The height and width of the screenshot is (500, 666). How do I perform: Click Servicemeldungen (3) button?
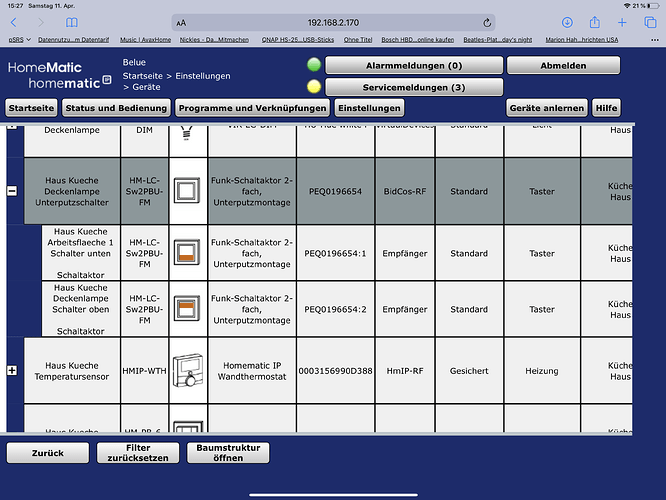(x=412, y=87)
